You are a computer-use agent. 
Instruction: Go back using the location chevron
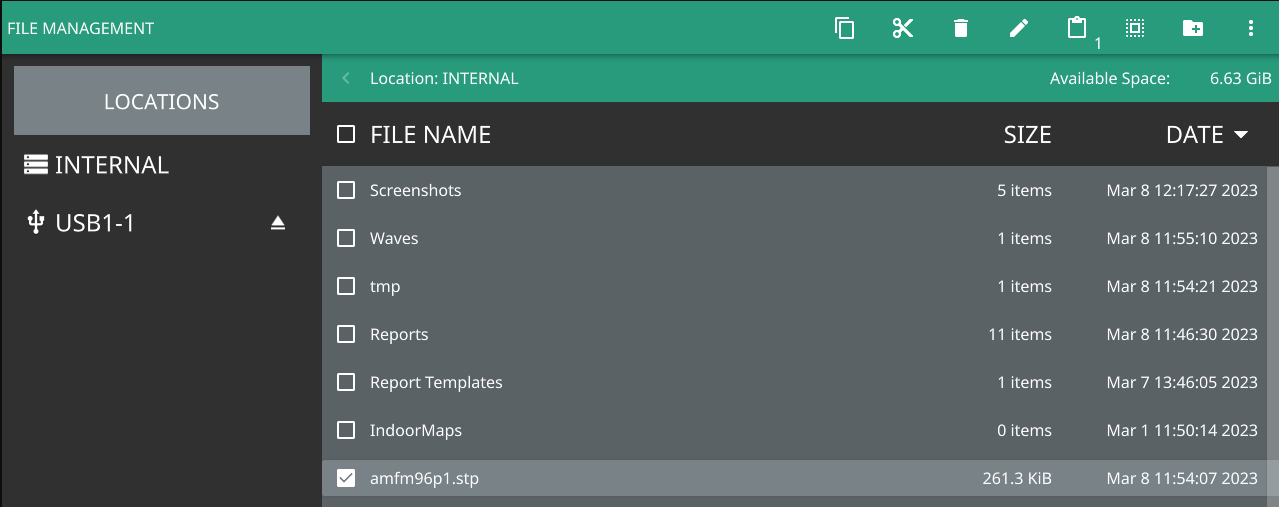(x=346, y=78)
